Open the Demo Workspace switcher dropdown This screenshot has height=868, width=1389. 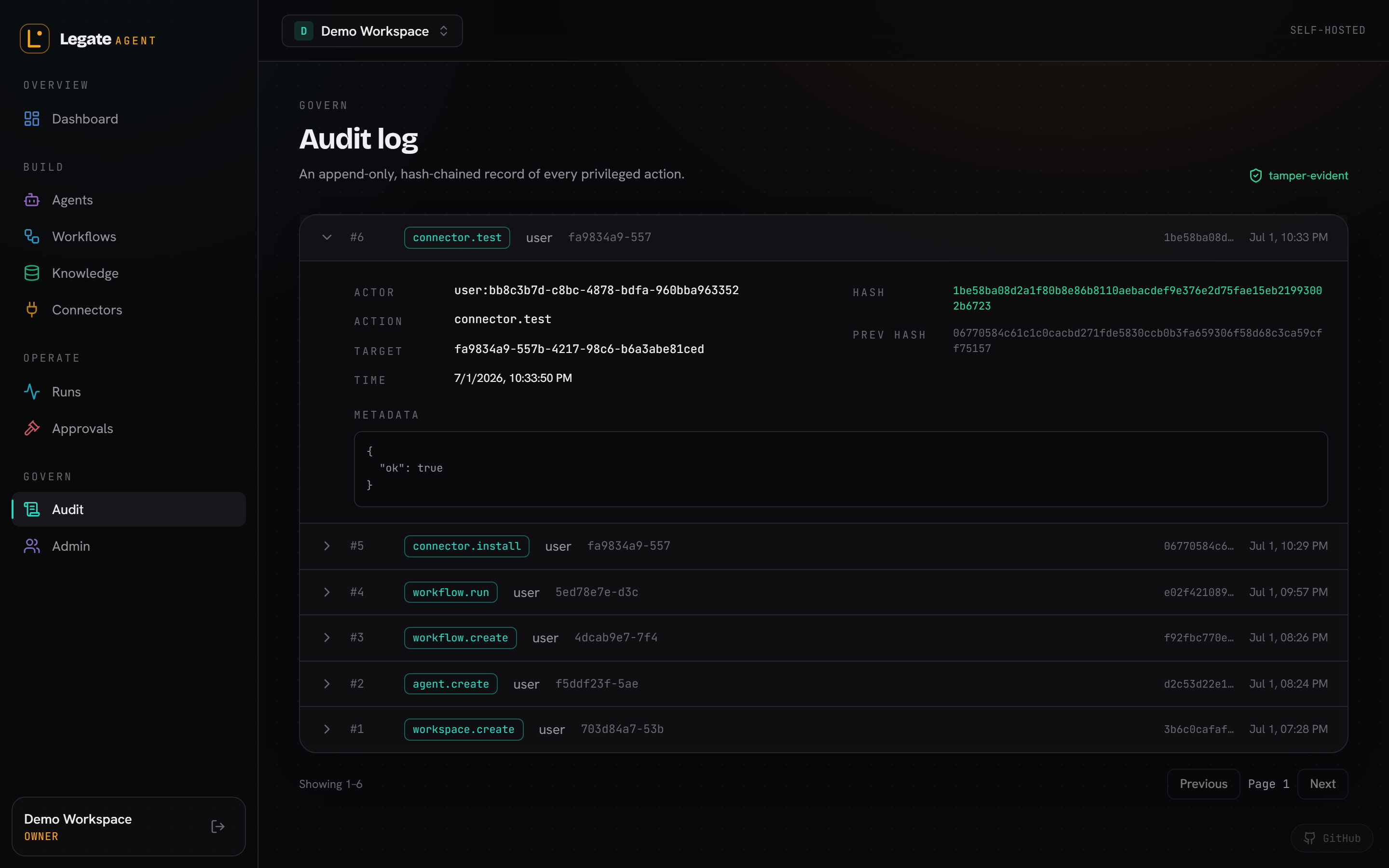[372, 31]
